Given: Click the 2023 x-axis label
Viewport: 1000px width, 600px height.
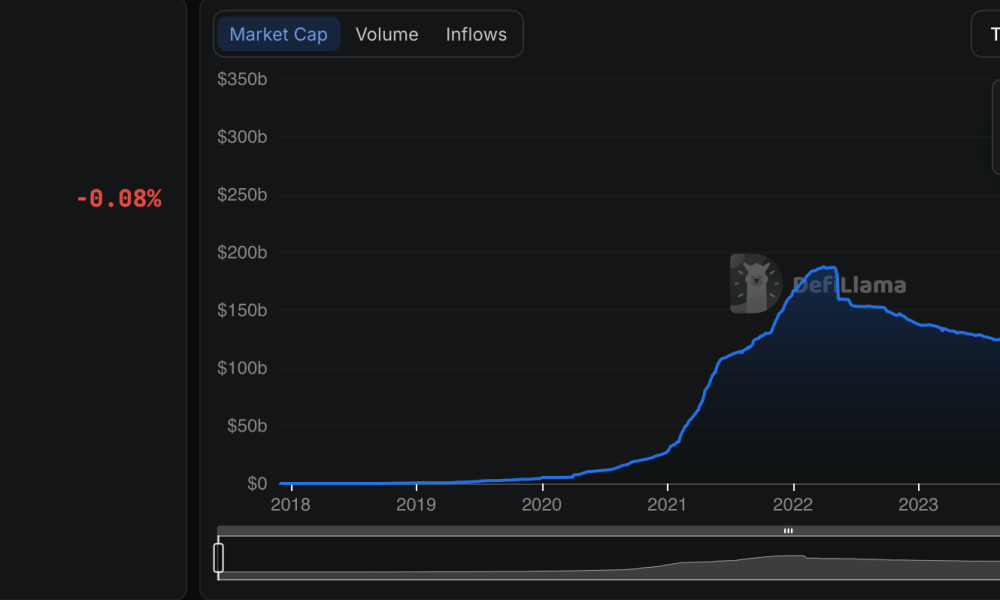Looking at the screenshot, I should pos(918,504).
